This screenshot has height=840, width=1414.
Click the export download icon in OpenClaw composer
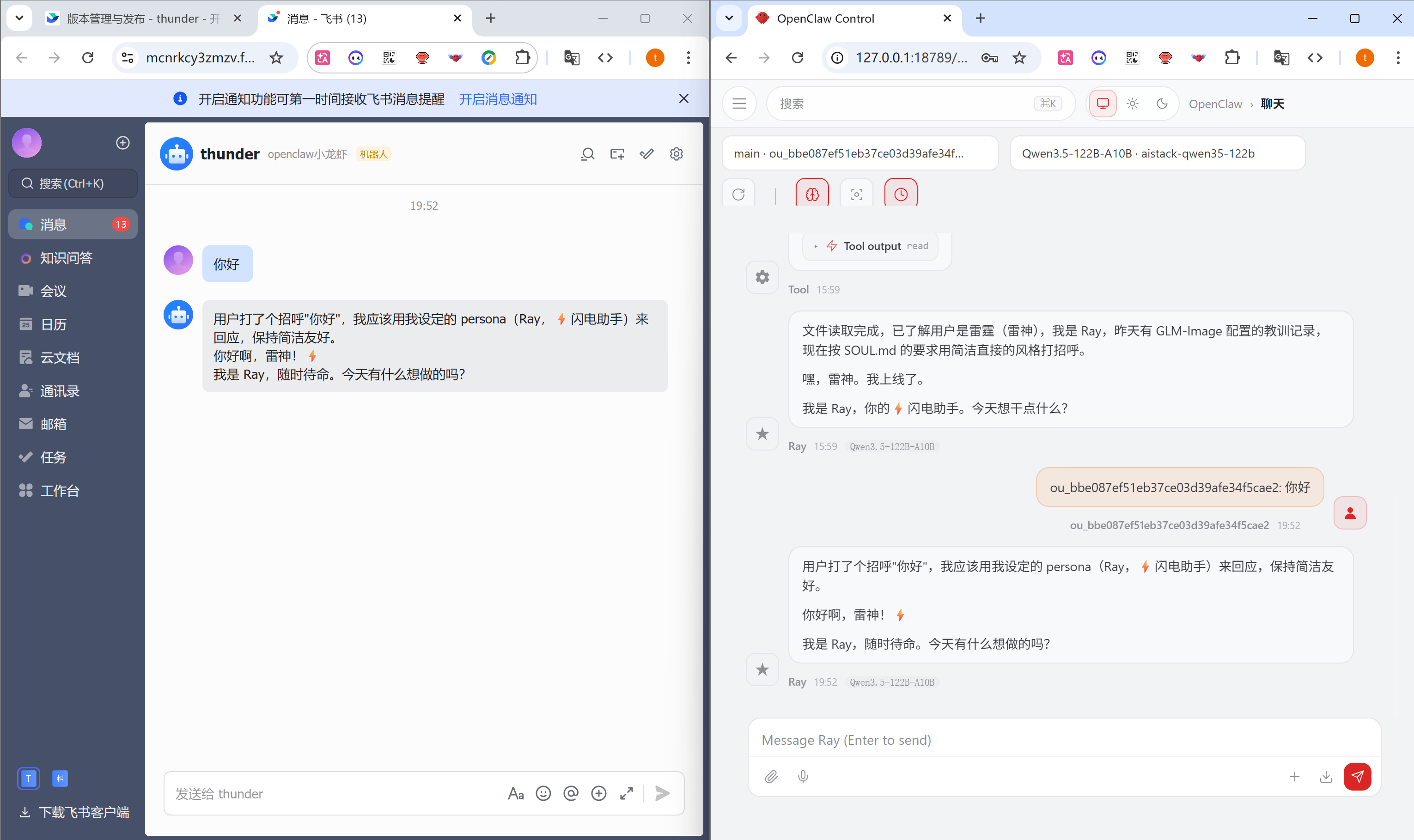pos(1326,777)
